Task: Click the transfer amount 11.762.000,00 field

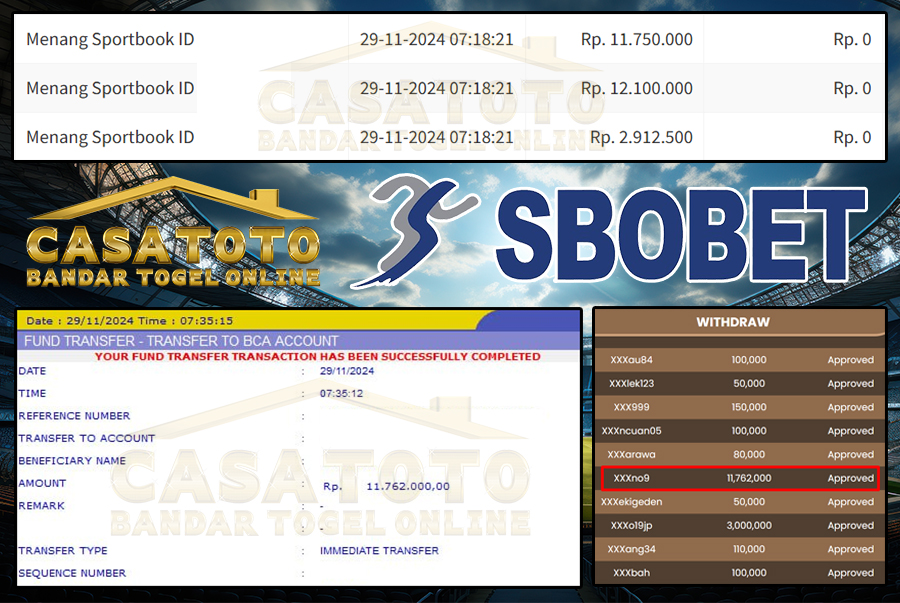Action: click(x=407, y=486)
